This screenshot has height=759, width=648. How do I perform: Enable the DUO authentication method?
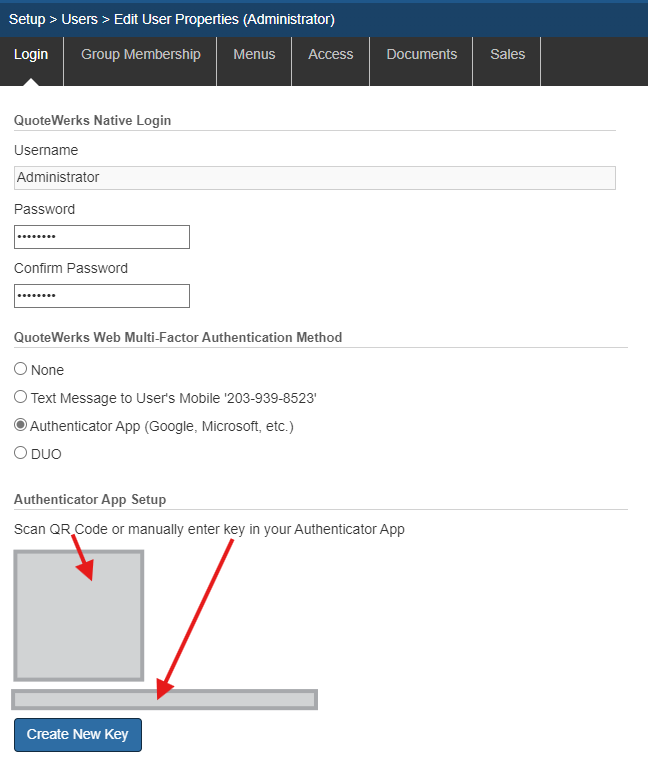pyautogui.click(x=21, y=453)
